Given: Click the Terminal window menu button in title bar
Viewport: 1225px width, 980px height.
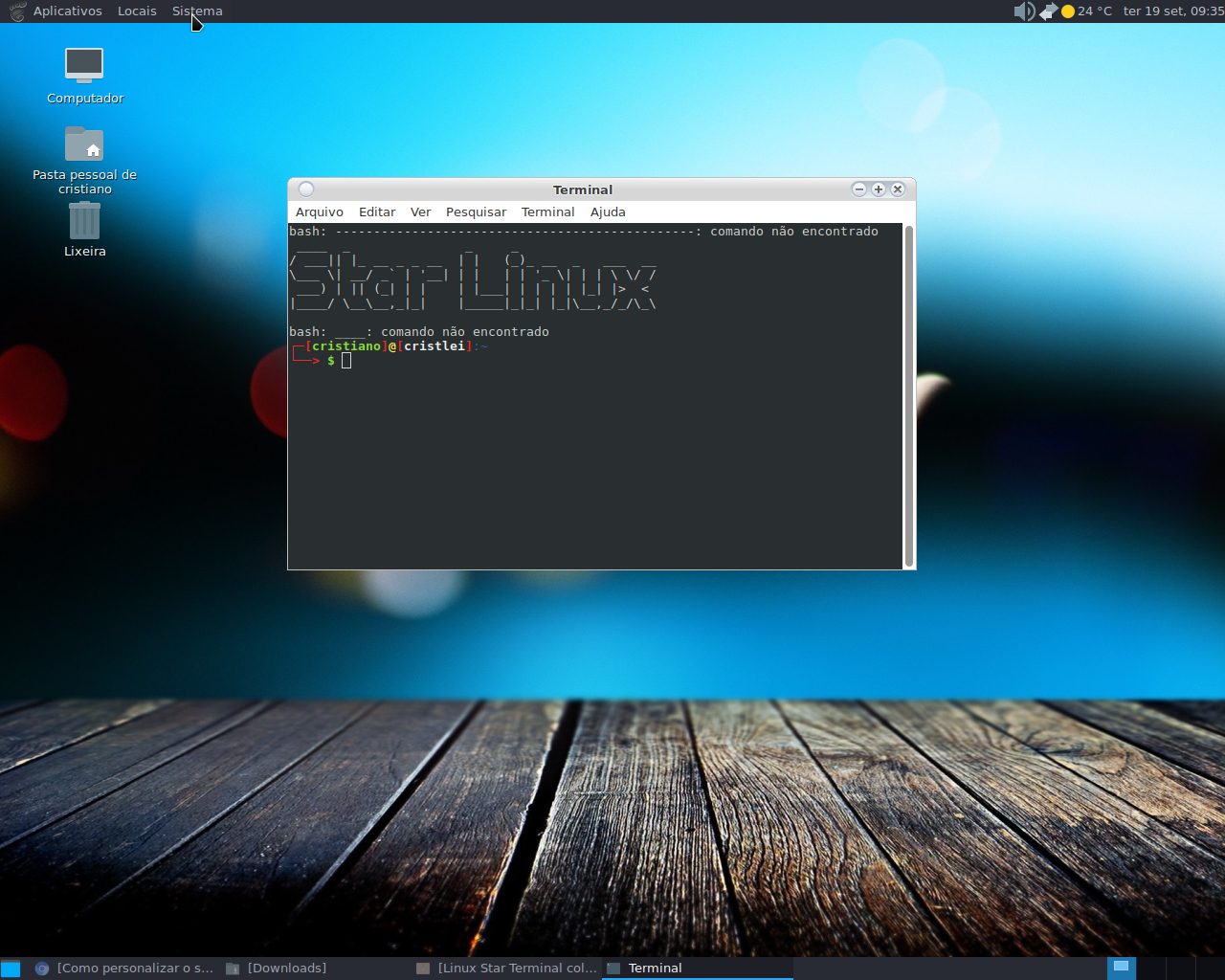Looking at the screenshot, I should 306,189.
